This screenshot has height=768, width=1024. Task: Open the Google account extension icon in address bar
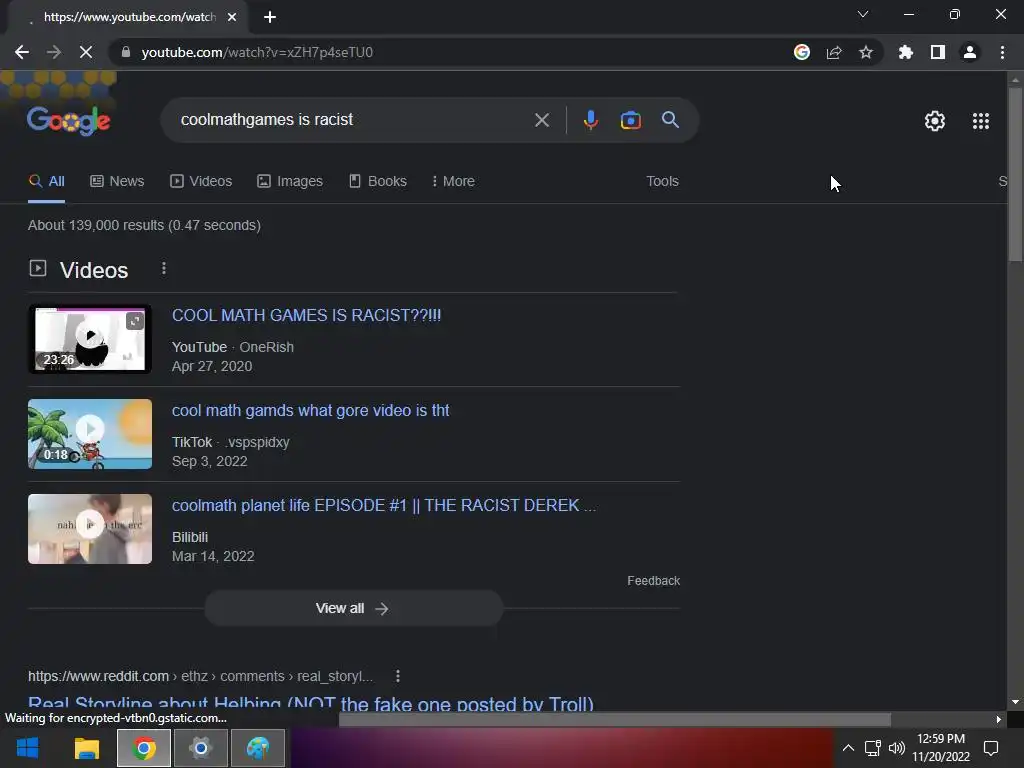[x=802, y=52]
